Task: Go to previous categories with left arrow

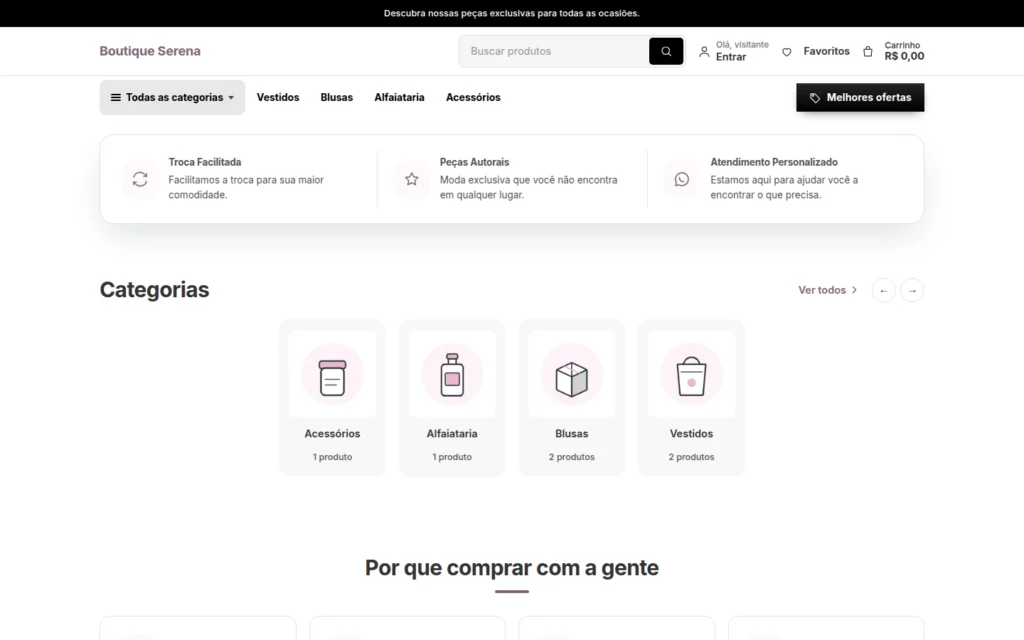Action: [884, 290]
